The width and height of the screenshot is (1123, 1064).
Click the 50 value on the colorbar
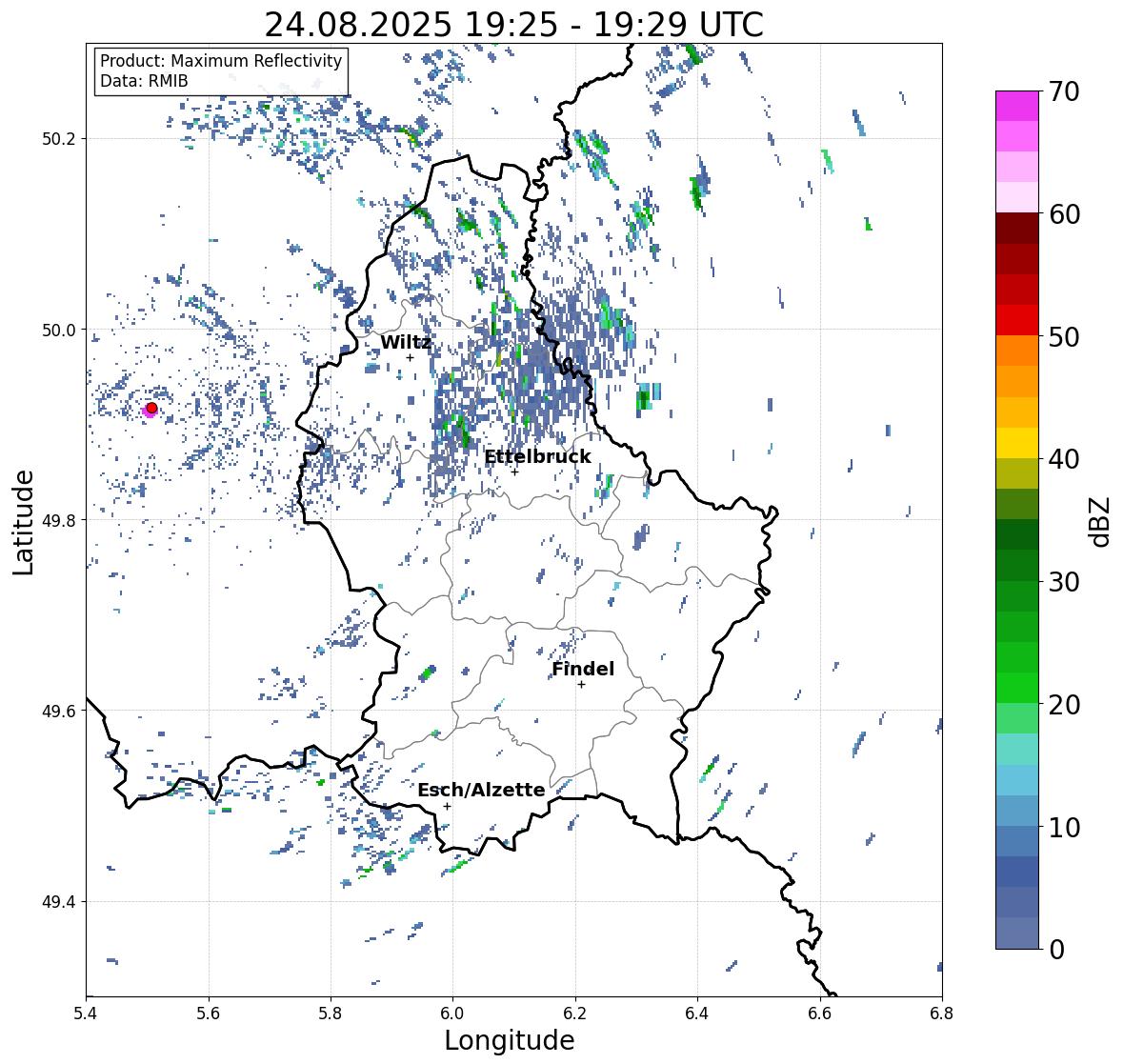click(x=1064, y=336)
